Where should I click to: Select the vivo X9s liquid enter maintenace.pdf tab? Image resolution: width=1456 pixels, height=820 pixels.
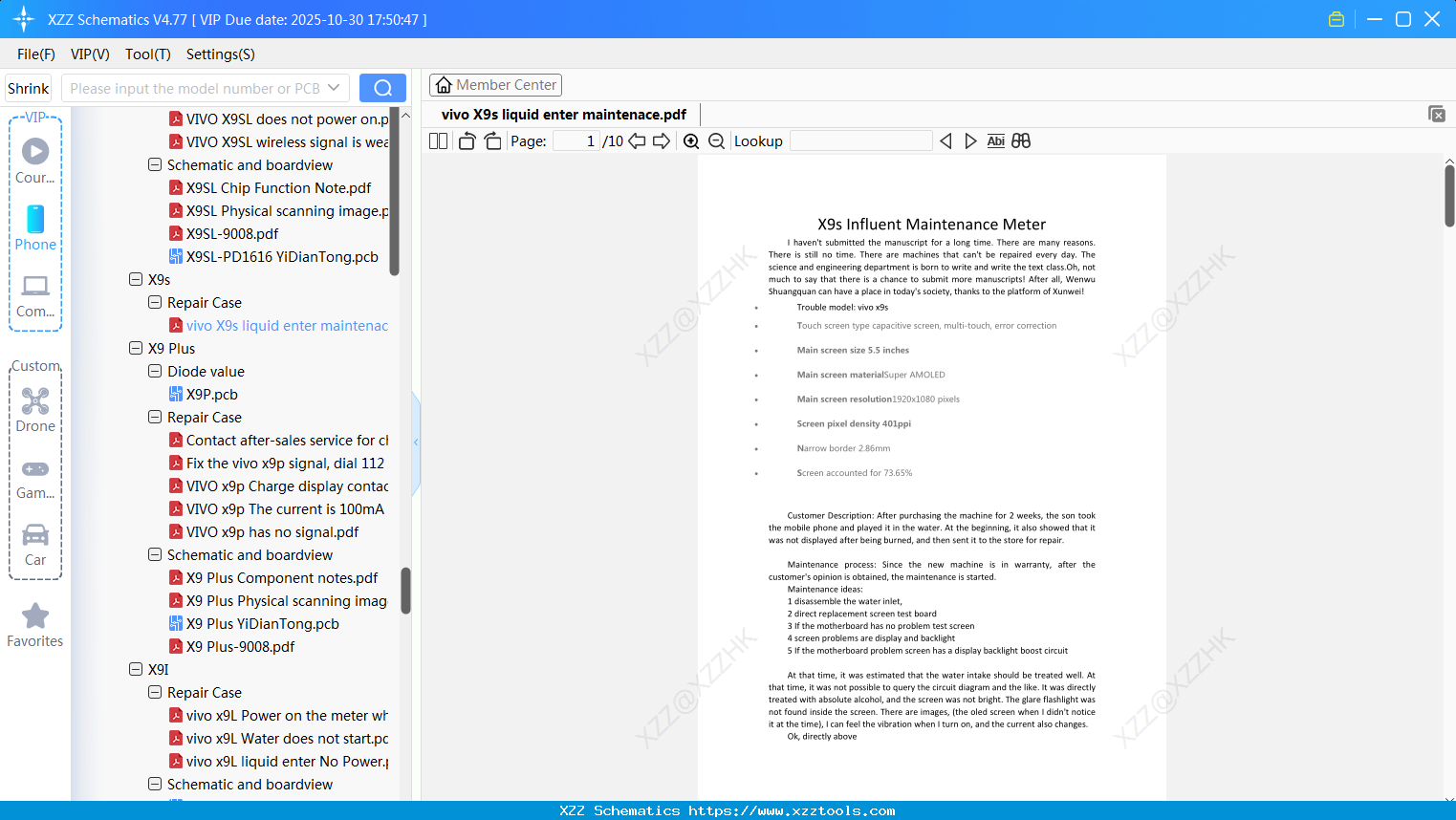[564, 115]
